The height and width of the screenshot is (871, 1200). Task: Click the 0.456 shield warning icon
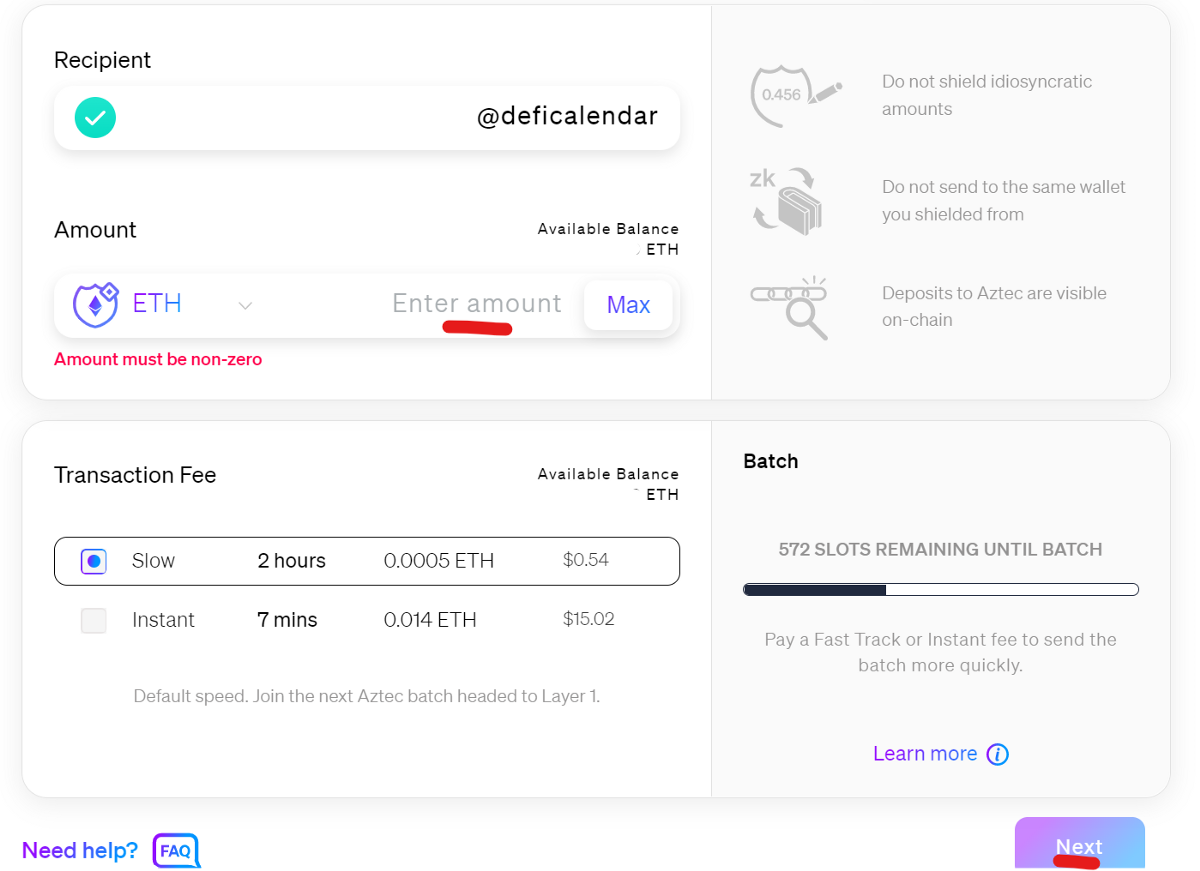tap(790, 95)
